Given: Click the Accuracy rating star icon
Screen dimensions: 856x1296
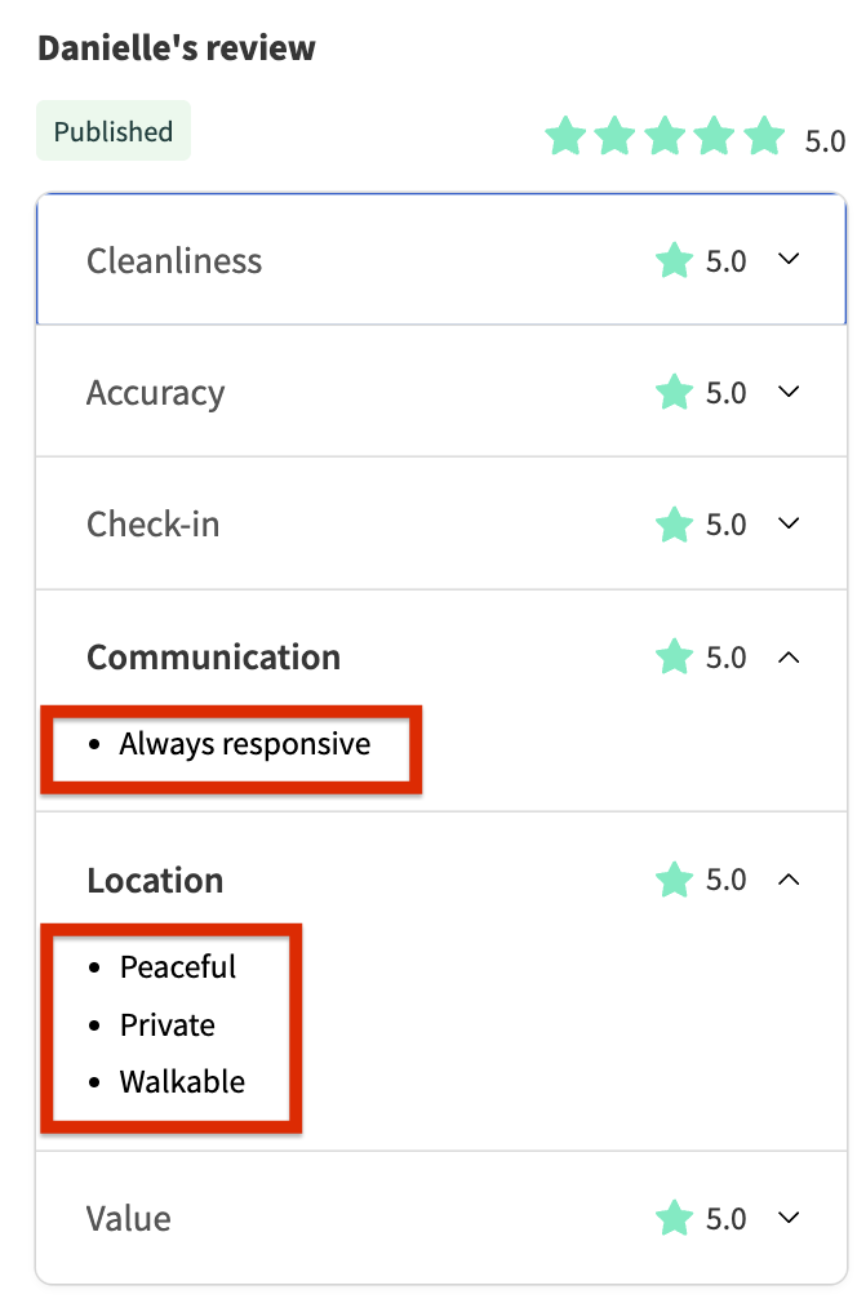Looking at the screenshot, I should coord(674,392).
